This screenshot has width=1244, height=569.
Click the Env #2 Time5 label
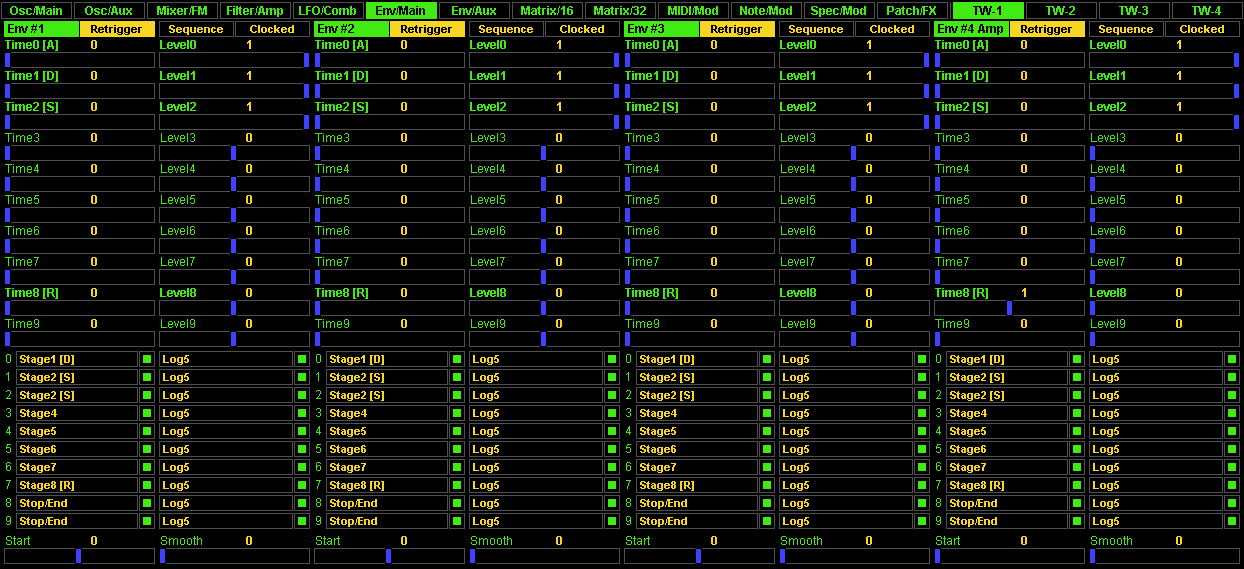click(x=332, y=200)
